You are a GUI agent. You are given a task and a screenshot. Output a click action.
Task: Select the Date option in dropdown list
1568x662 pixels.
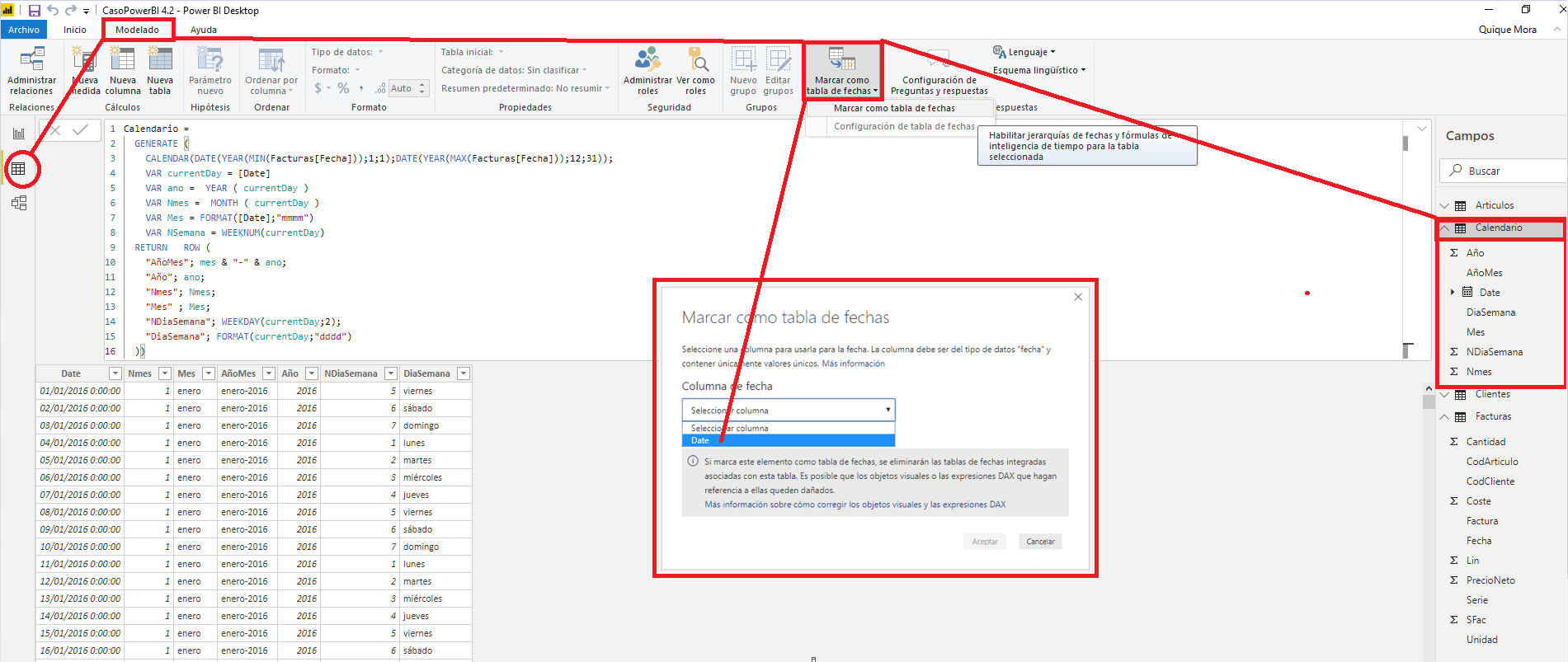789,440
